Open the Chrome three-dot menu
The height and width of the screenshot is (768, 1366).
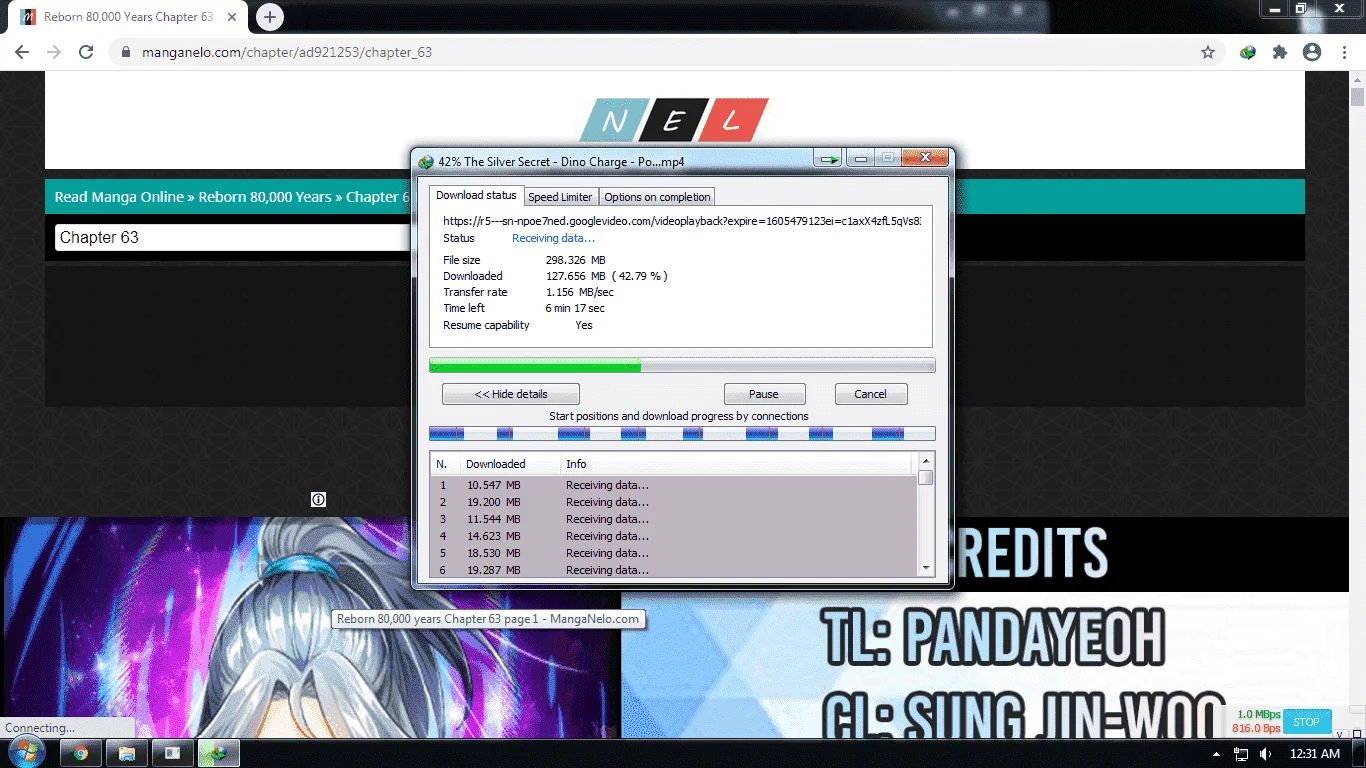point(1343,52)
